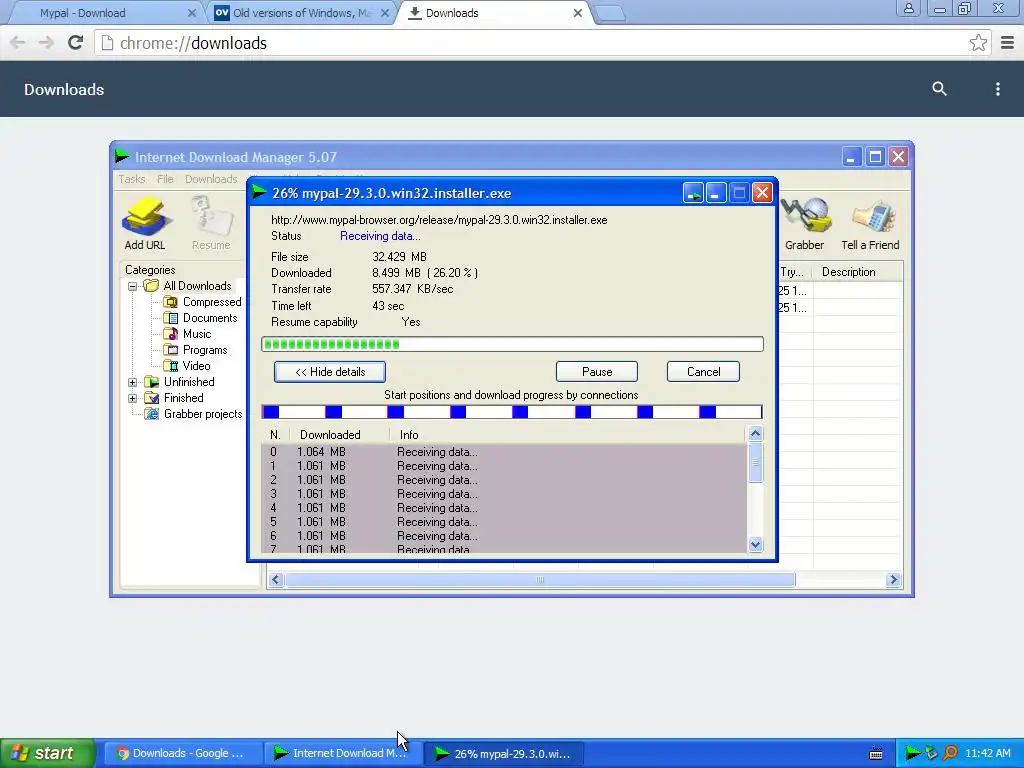The height and width of the screenshot is (768, 1024).
Task: Select connection row 5 in the list
Action: pos(504,522)
